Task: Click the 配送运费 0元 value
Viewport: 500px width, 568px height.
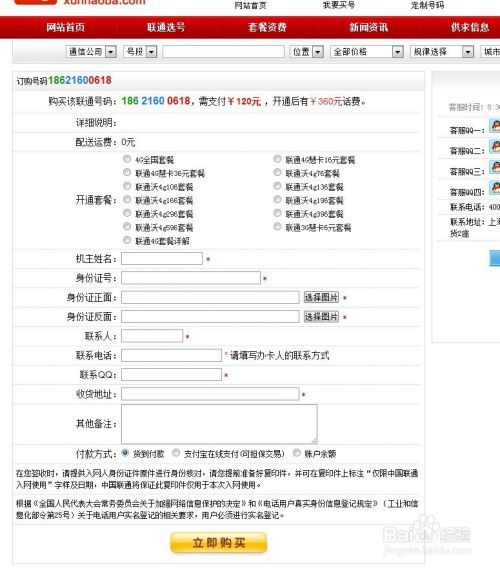Action: coord(128,142)
